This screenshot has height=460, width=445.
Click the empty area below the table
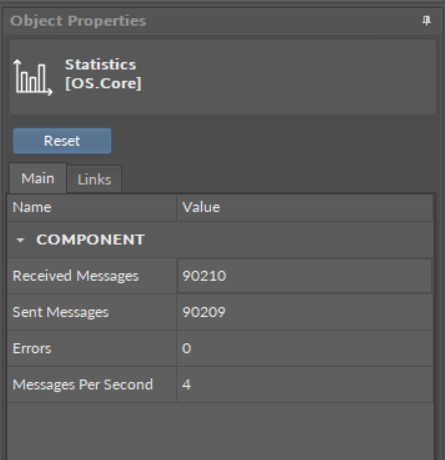220,431
